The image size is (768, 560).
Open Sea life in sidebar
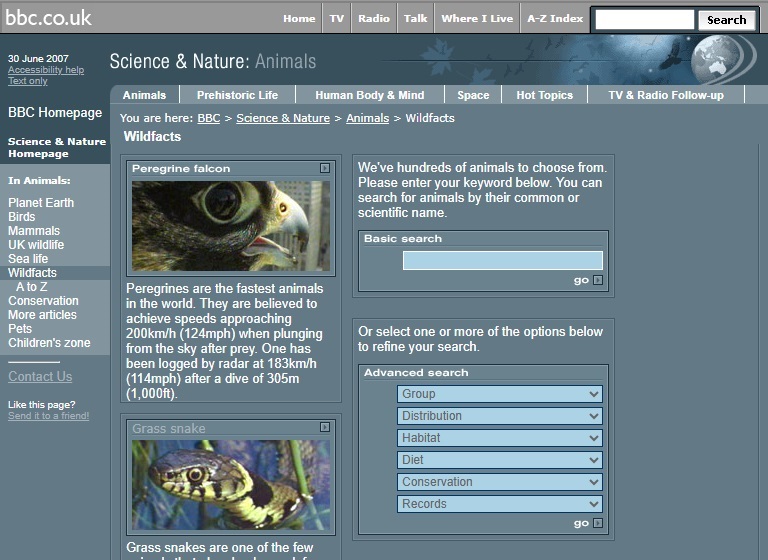click(28, 259)
